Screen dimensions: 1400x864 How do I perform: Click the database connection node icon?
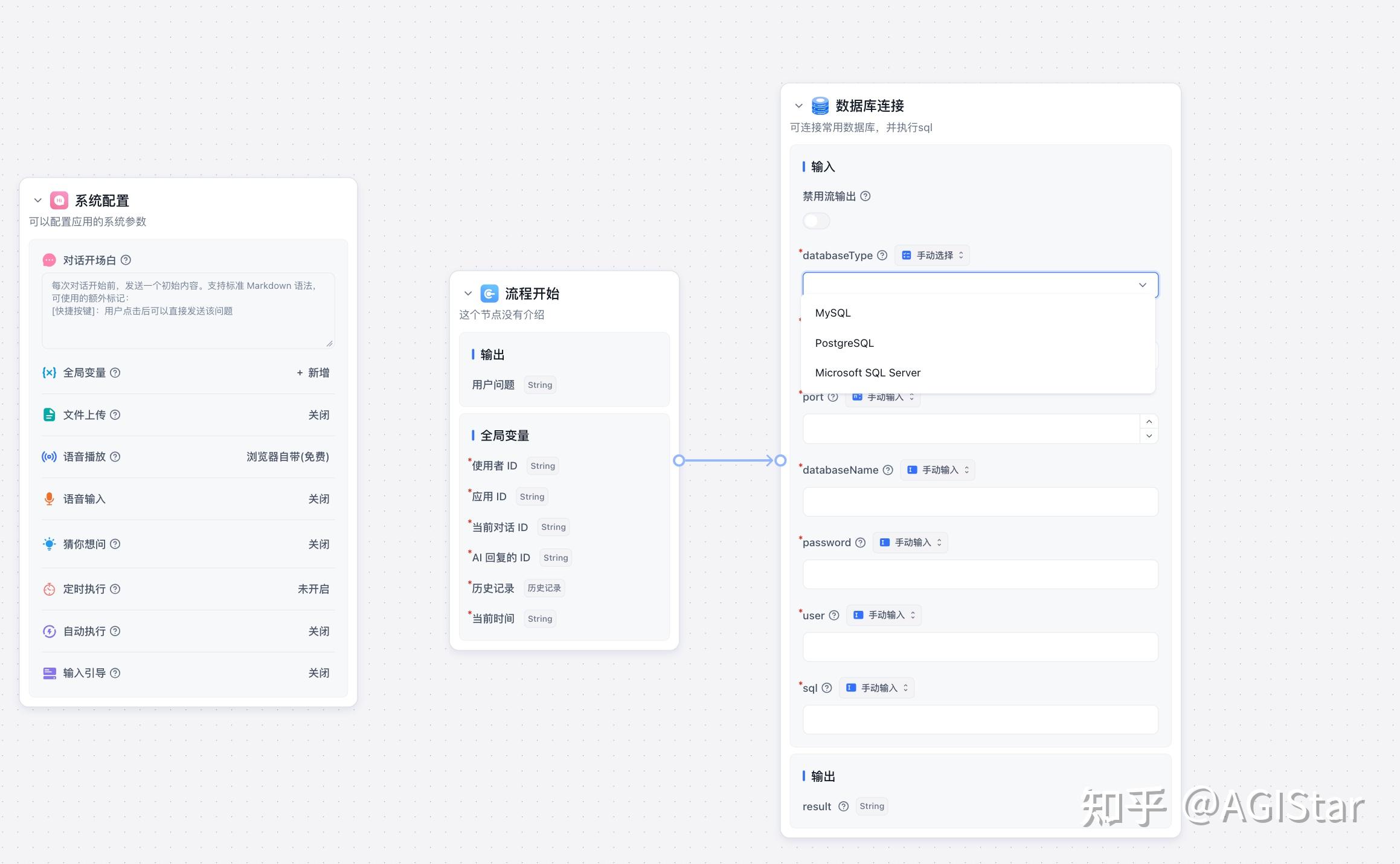(x=820, y=106)
